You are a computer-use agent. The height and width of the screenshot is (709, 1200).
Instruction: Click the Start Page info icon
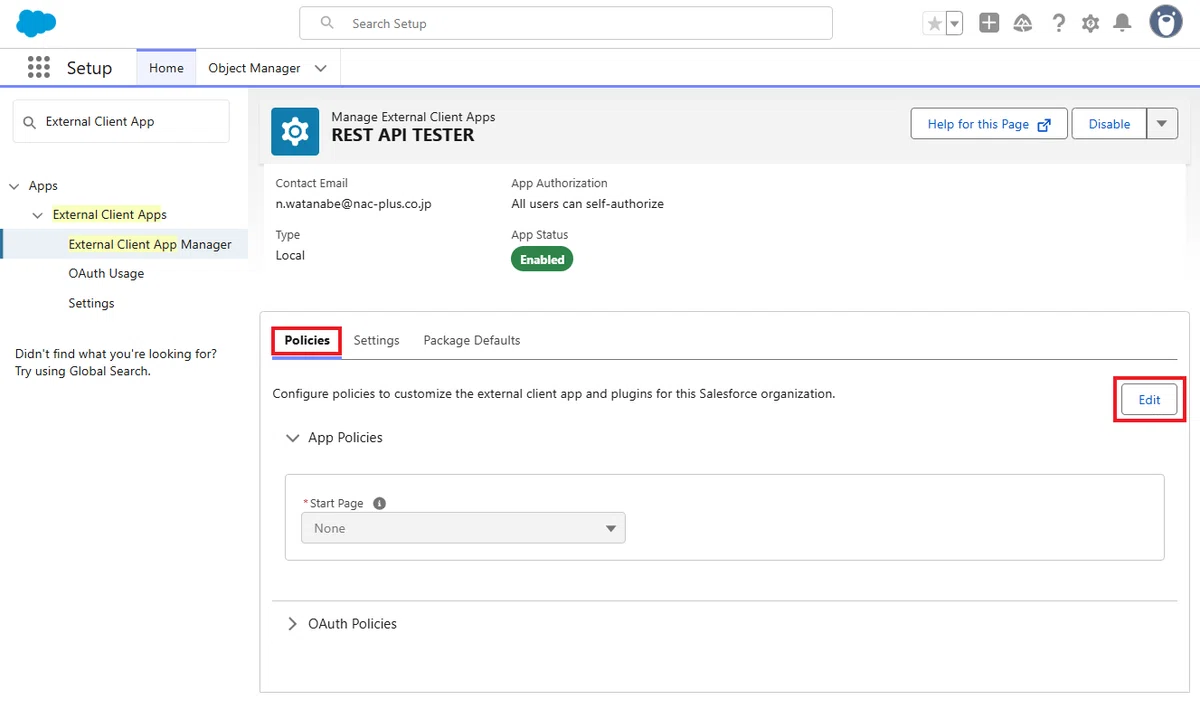[379, 504]
